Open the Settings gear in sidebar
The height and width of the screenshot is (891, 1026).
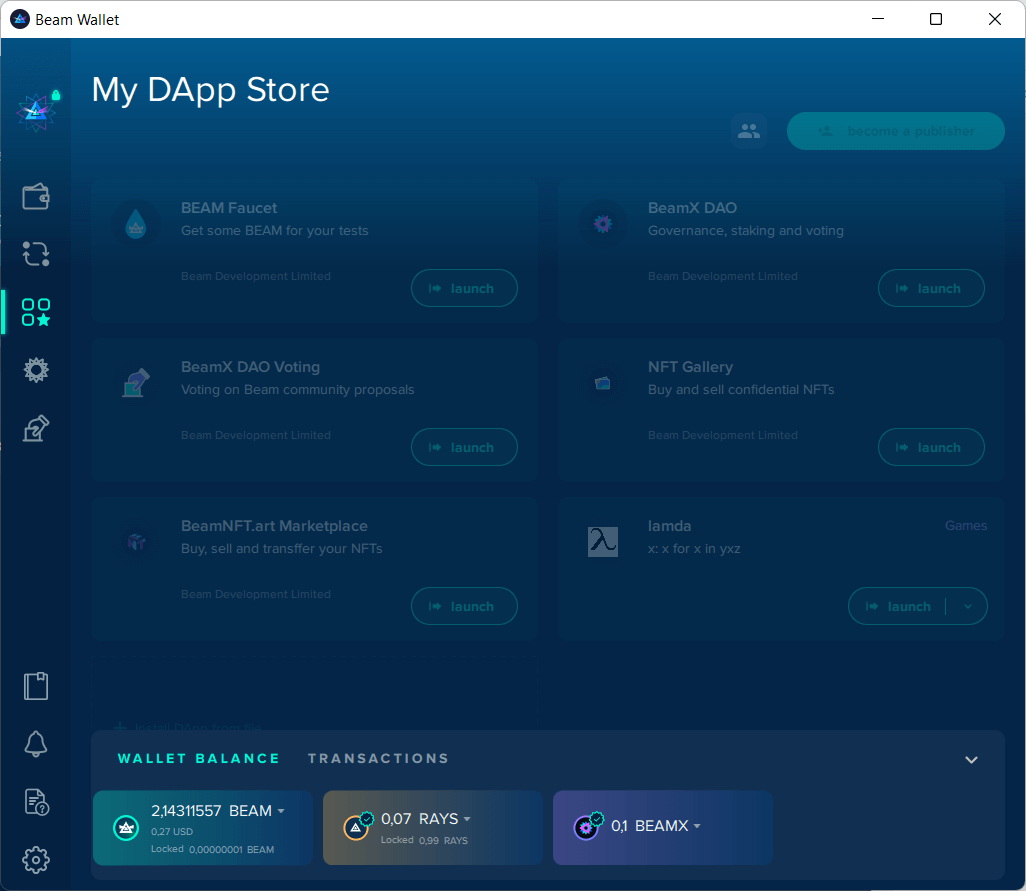pyautogui.click(x=36, y=859)
